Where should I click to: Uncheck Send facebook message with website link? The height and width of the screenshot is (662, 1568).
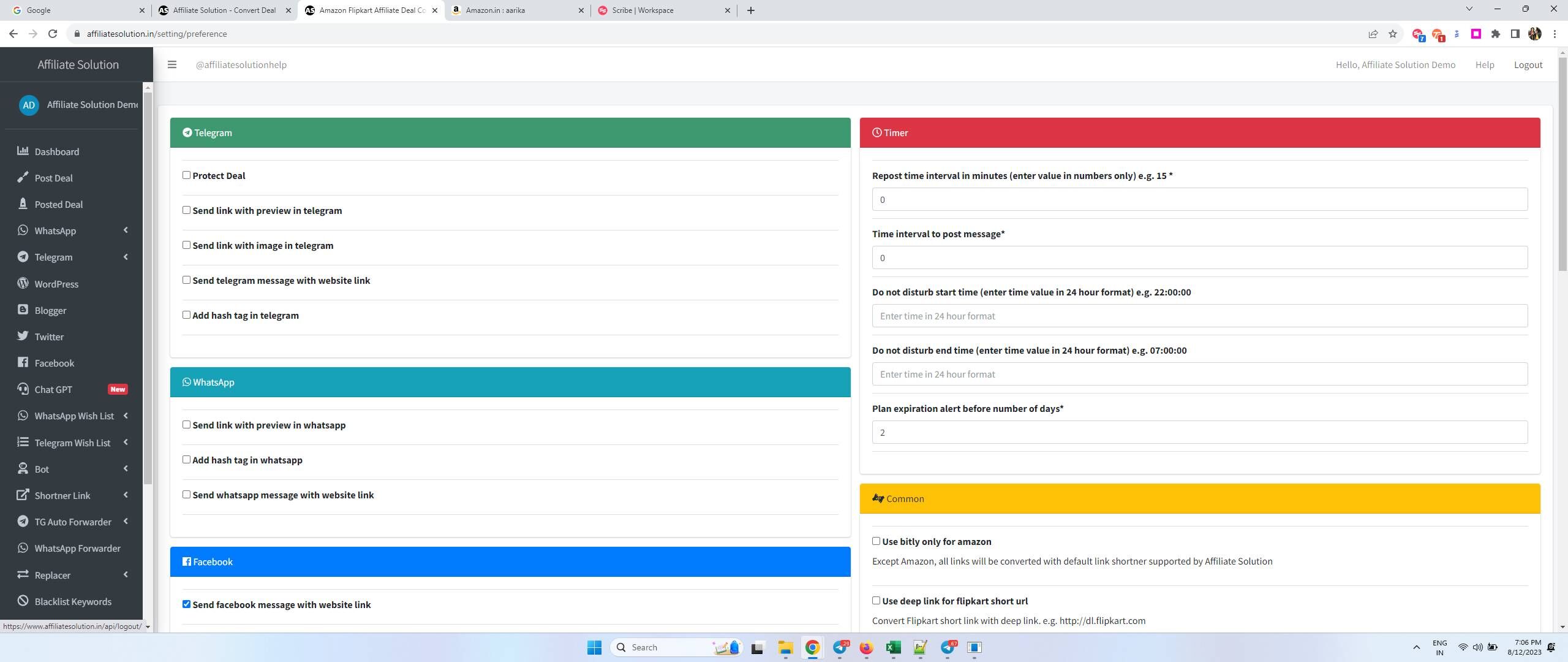tap(186, 604)
